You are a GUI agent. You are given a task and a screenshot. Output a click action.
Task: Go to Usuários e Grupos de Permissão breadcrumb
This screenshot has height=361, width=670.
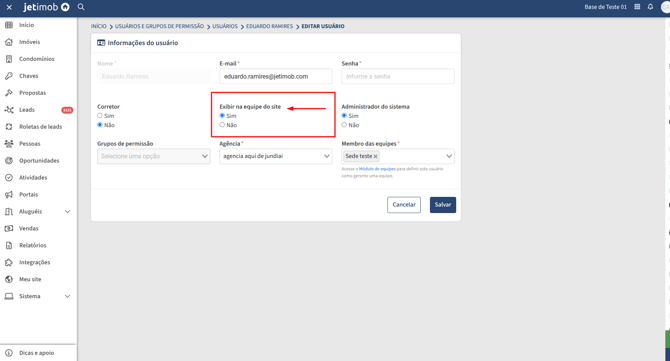pyautogui.click(x=159, y=26)
